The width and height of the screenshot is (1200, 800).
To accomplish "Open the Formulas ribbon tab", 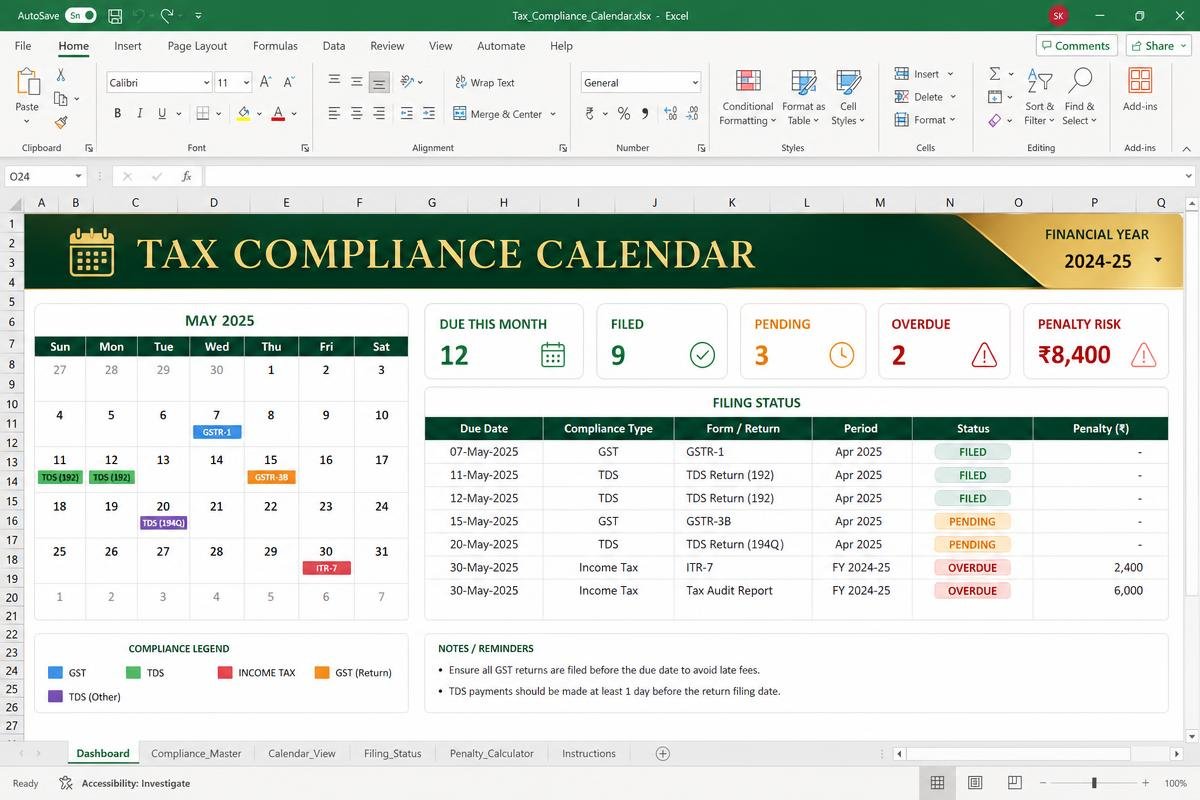I will [x=275, y=46].
